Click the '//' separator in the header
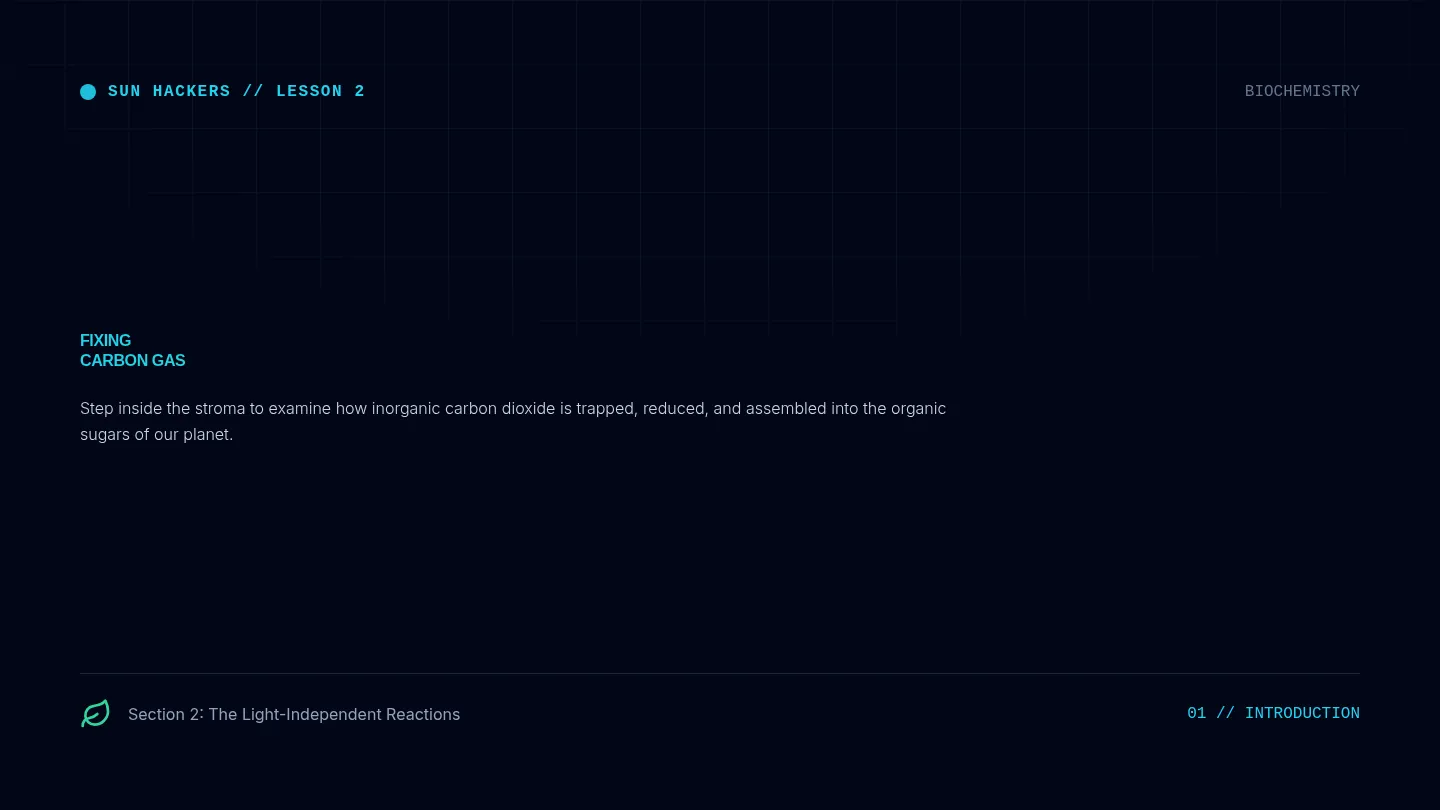The width and height of the screenshot is (1440, 810). point(253,91)
